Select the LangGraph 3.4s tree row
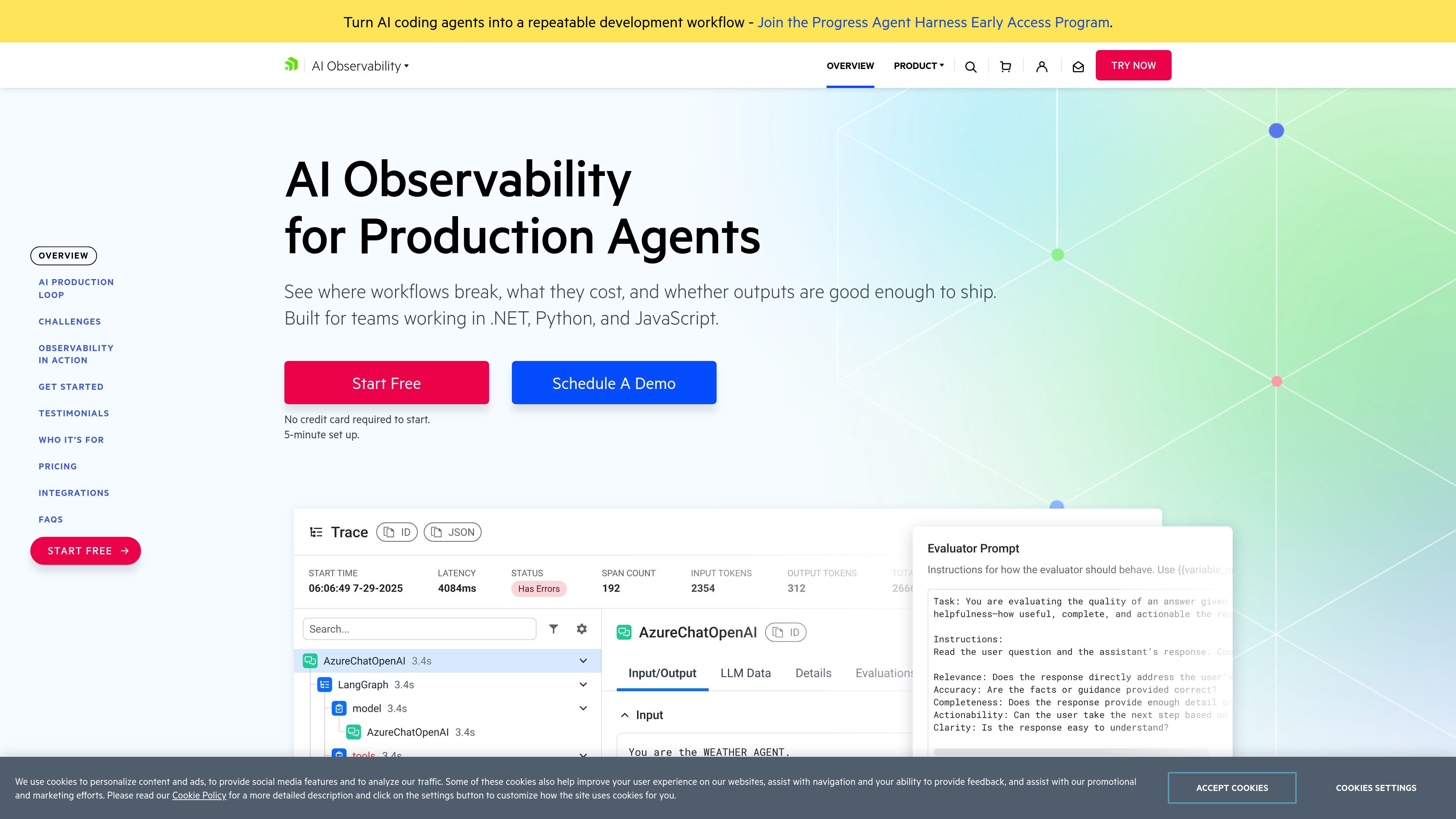This screenshot has width=1456, height=819. click(x=447, y=684)
